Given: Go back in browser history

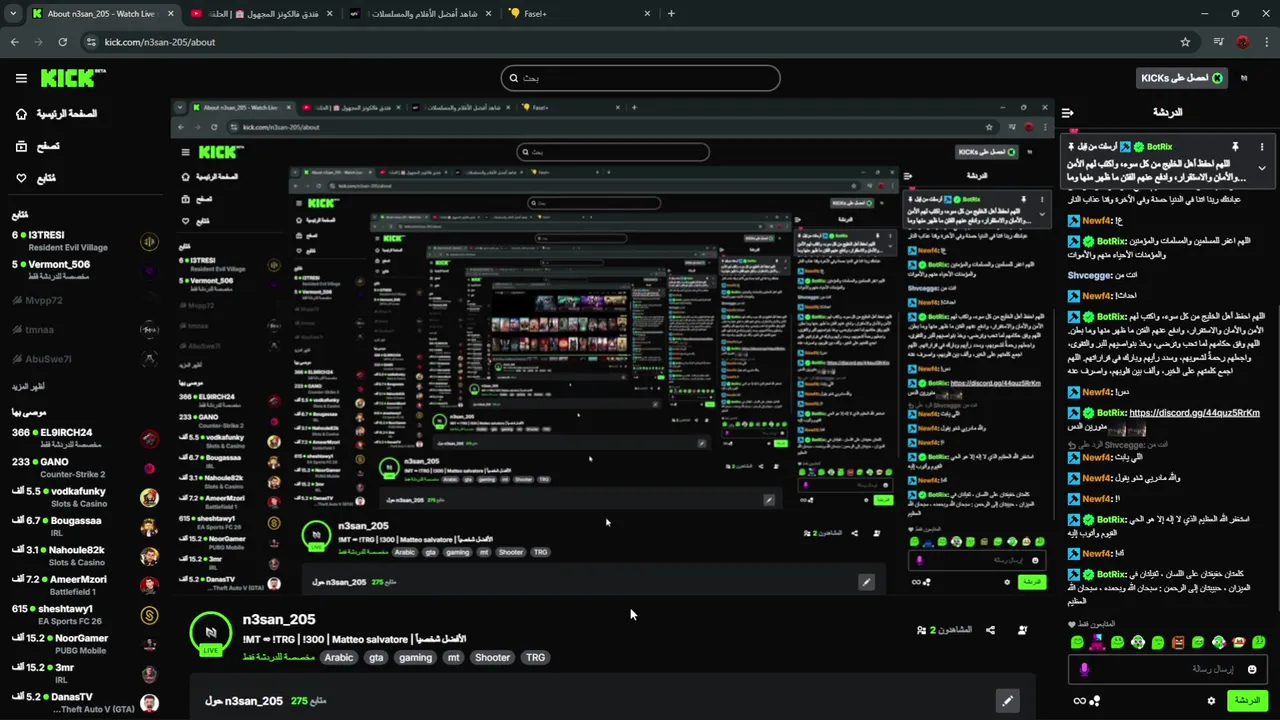Looking at the screenshot, I should (15, 42).
